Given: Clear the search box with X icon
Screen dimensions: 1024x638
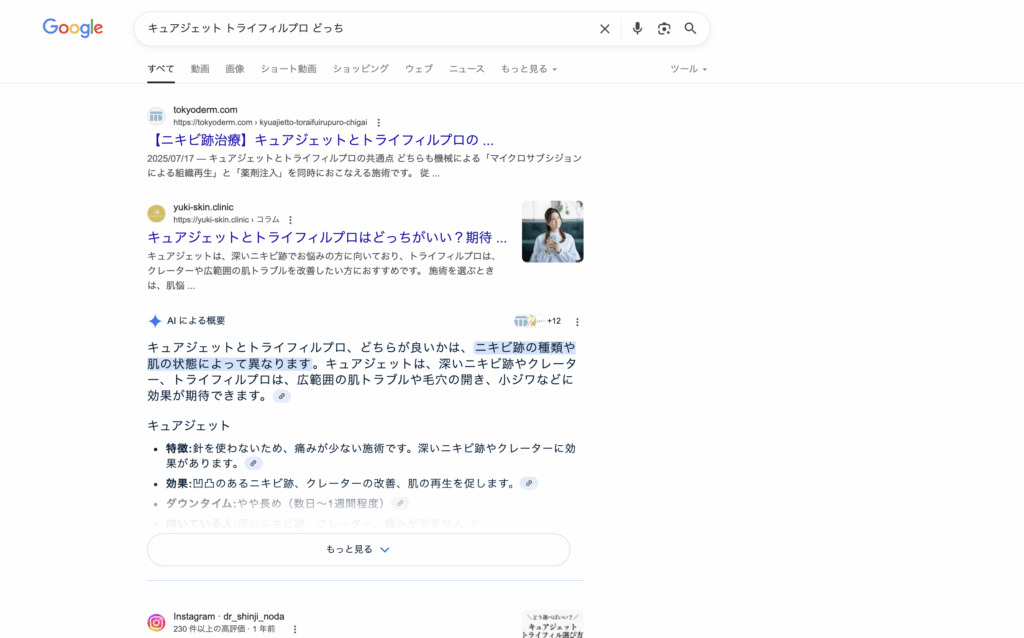Looking at the screenshot, I should pos(605,29).
